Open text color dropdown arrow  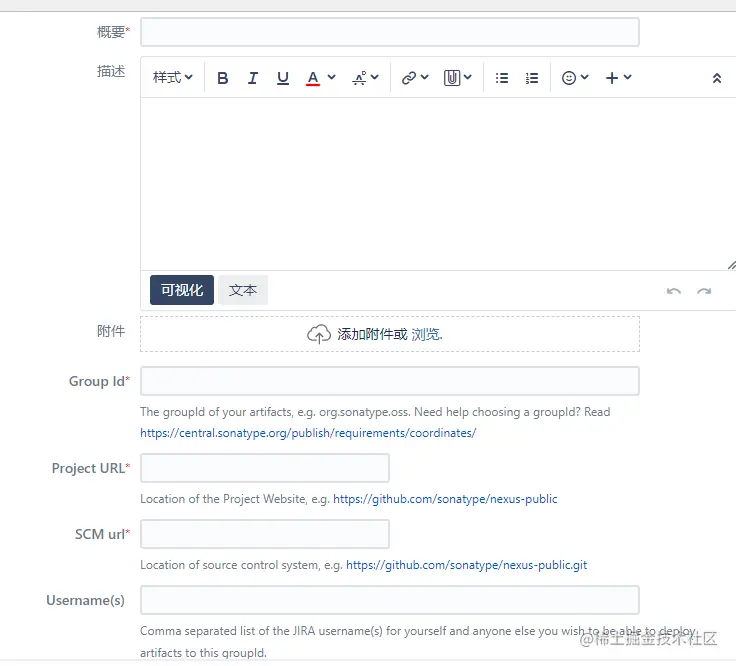331,77
